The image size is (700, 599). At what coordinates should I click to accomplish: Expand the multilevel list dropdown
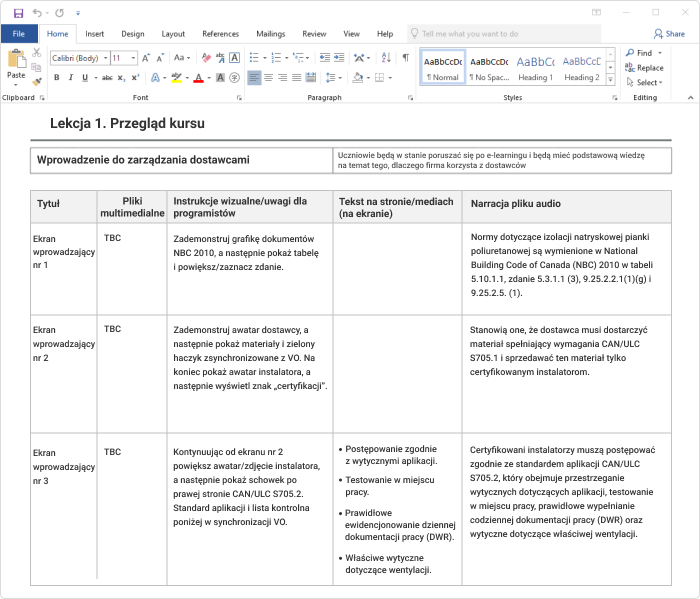tap(308, 58)
